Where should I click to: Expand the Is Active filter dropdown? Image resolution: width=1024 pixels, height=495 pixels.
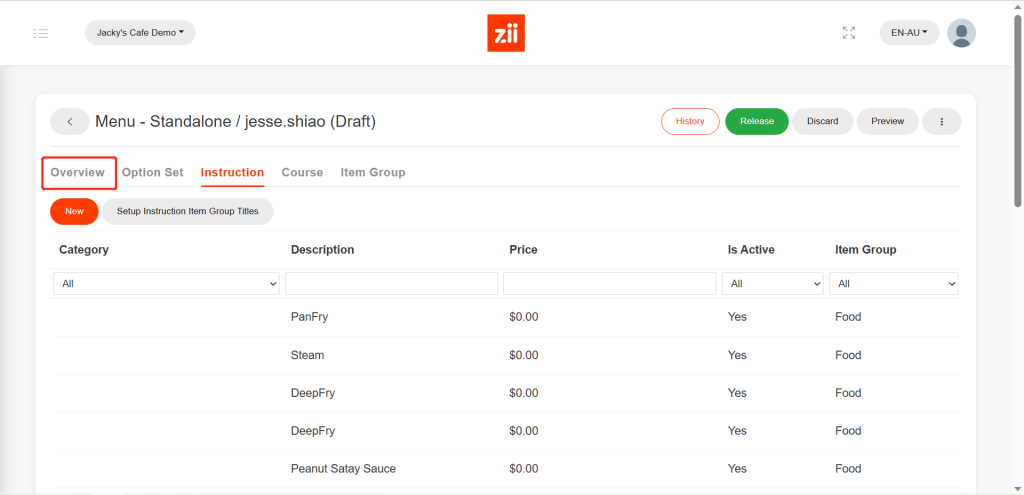(x=772, y=284)
